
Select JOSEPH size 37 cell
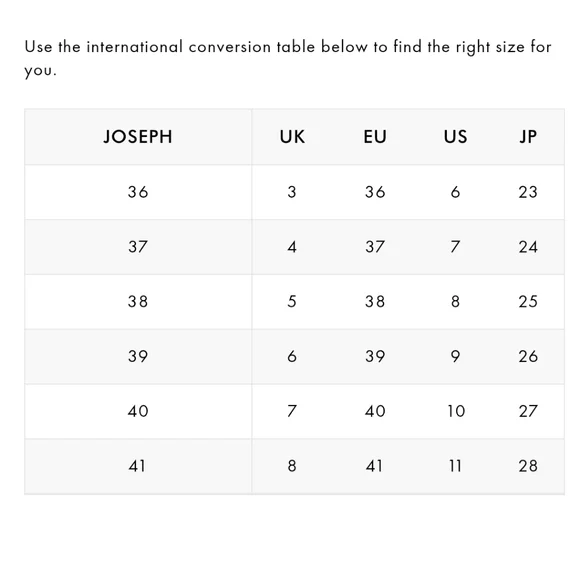tap(138, 247)
